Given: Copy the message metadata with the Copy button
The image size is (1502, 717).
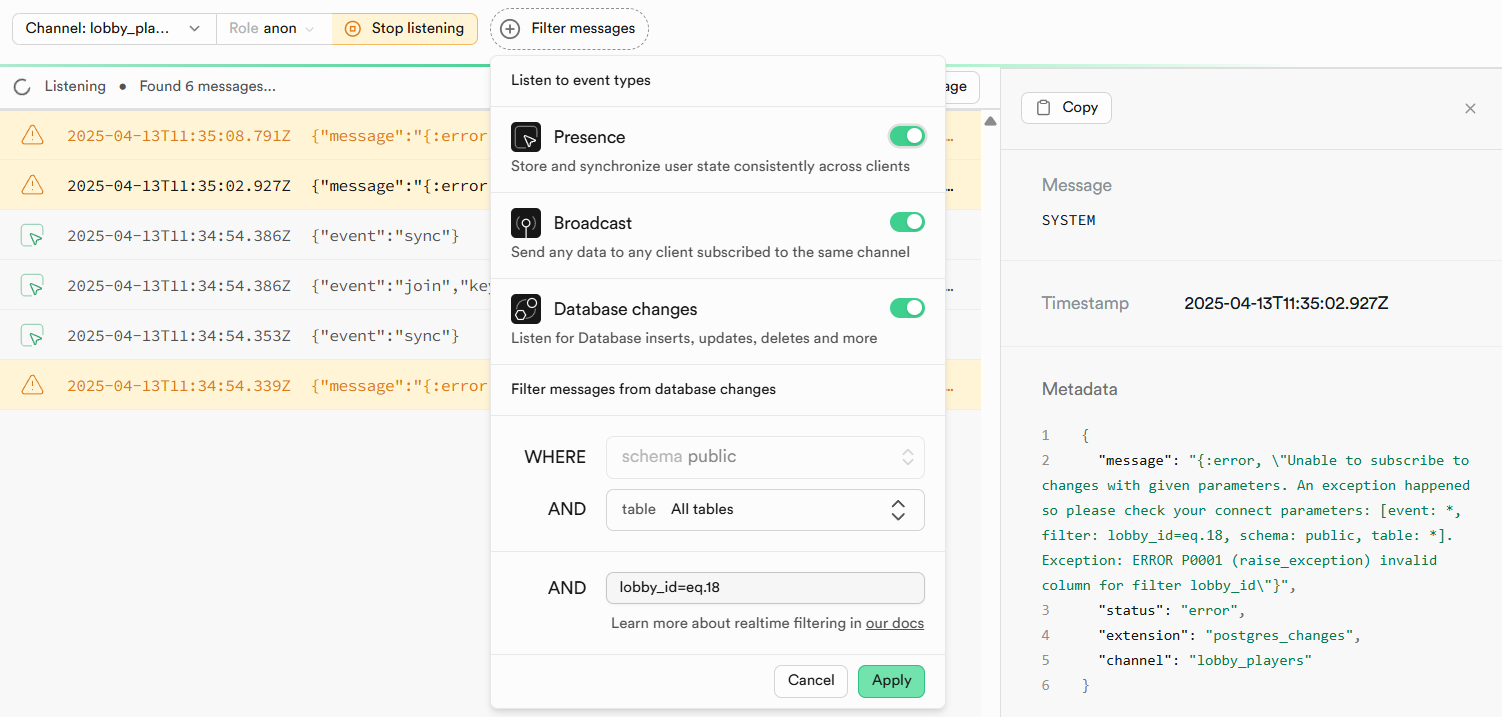Looking at the screenshot, I should tap(1066, 108).
